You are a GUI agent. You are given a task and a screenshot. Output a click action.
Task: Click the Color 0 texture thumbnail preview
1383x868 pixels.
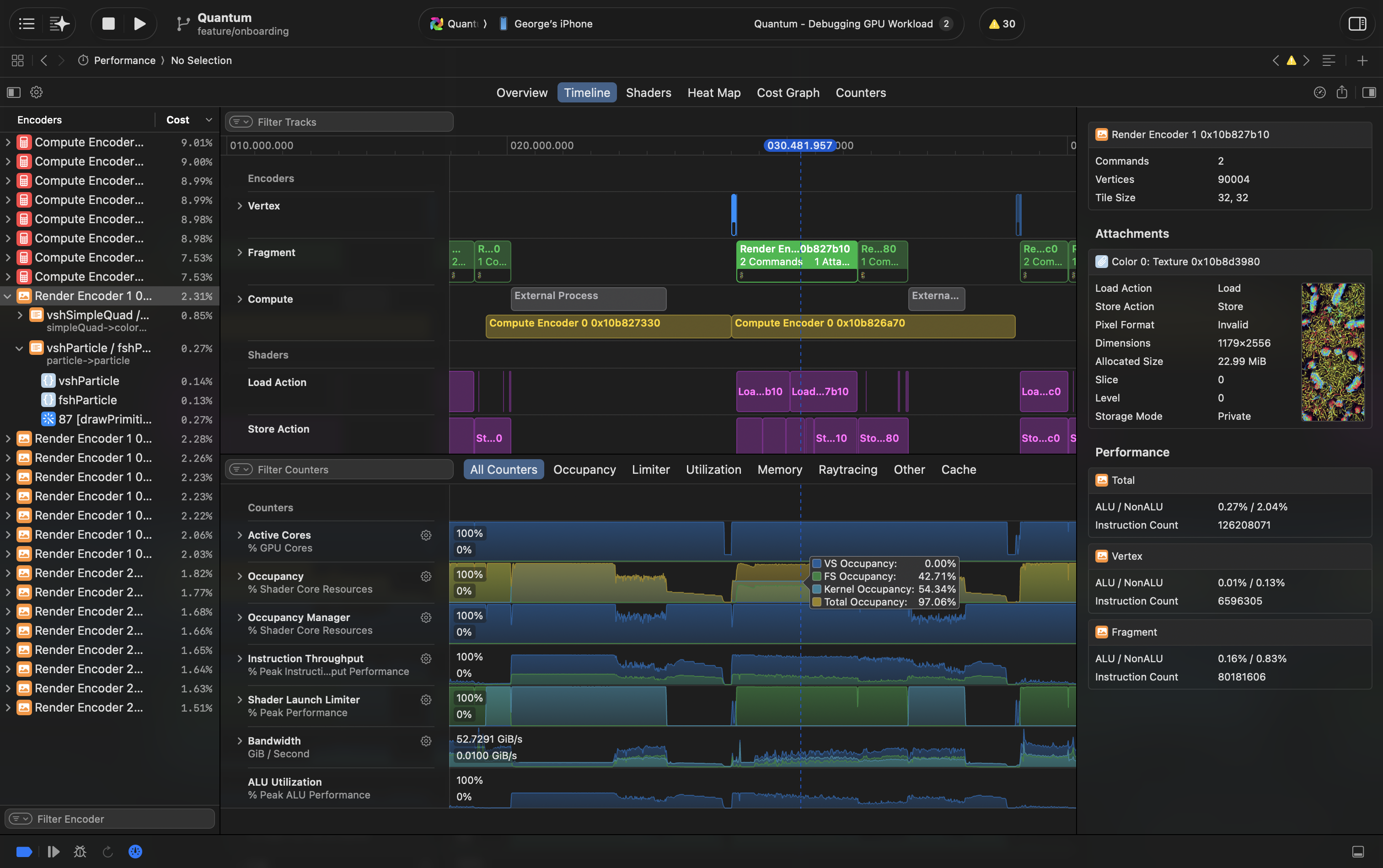tap(1333, 352)
